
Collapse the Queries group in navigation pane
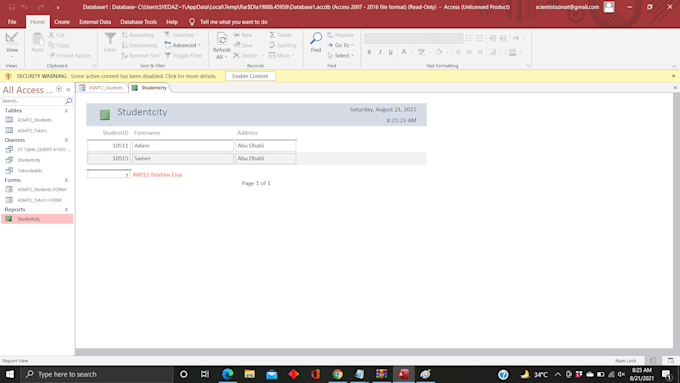[x=66, y=140]
